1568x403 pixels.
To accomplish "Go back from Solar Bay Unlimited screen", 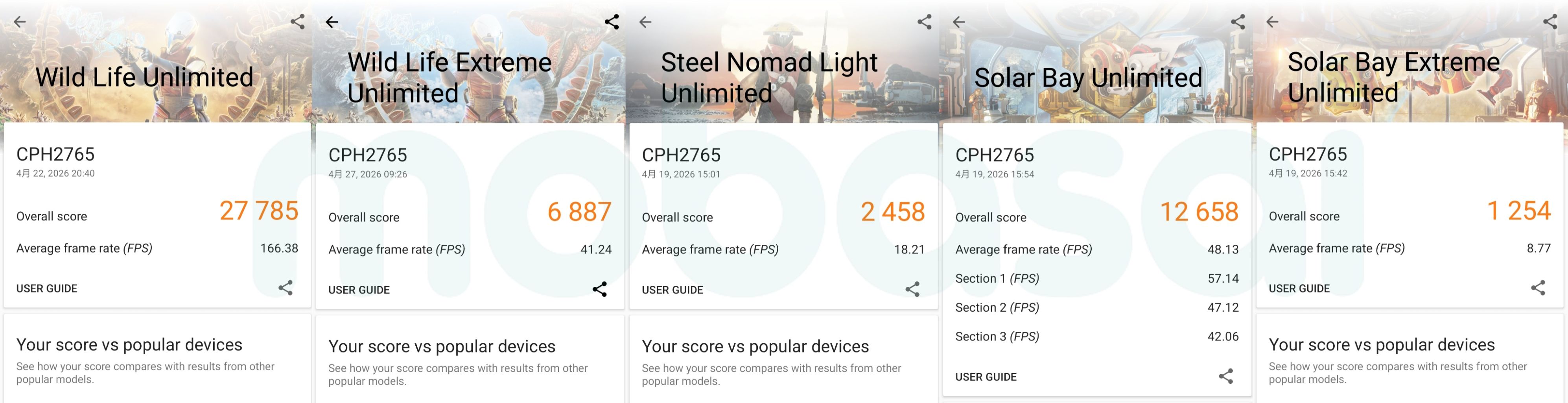I will 959,22.
